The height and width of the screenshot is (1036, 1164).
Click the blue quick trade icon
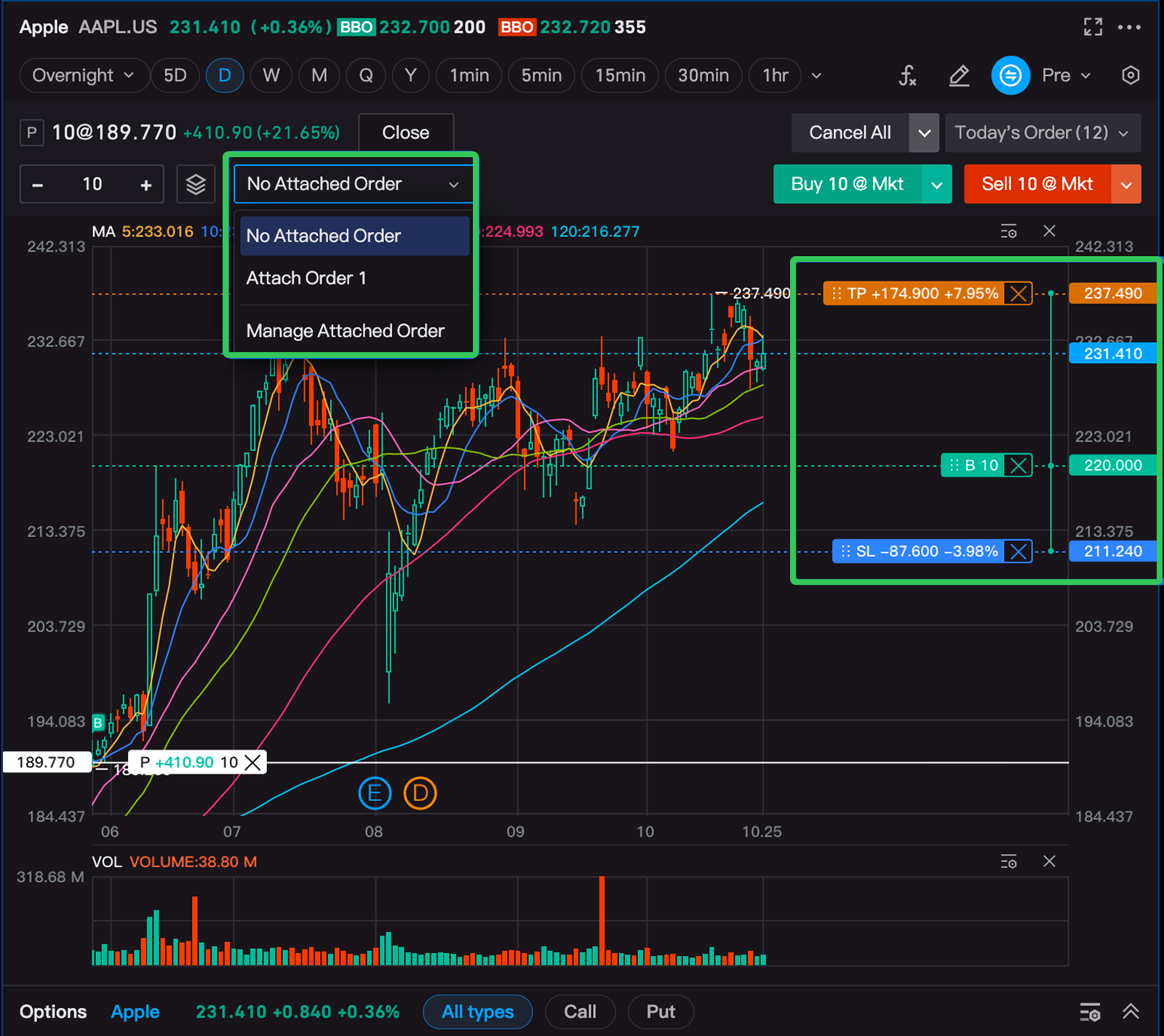(x=1010, y=76)
